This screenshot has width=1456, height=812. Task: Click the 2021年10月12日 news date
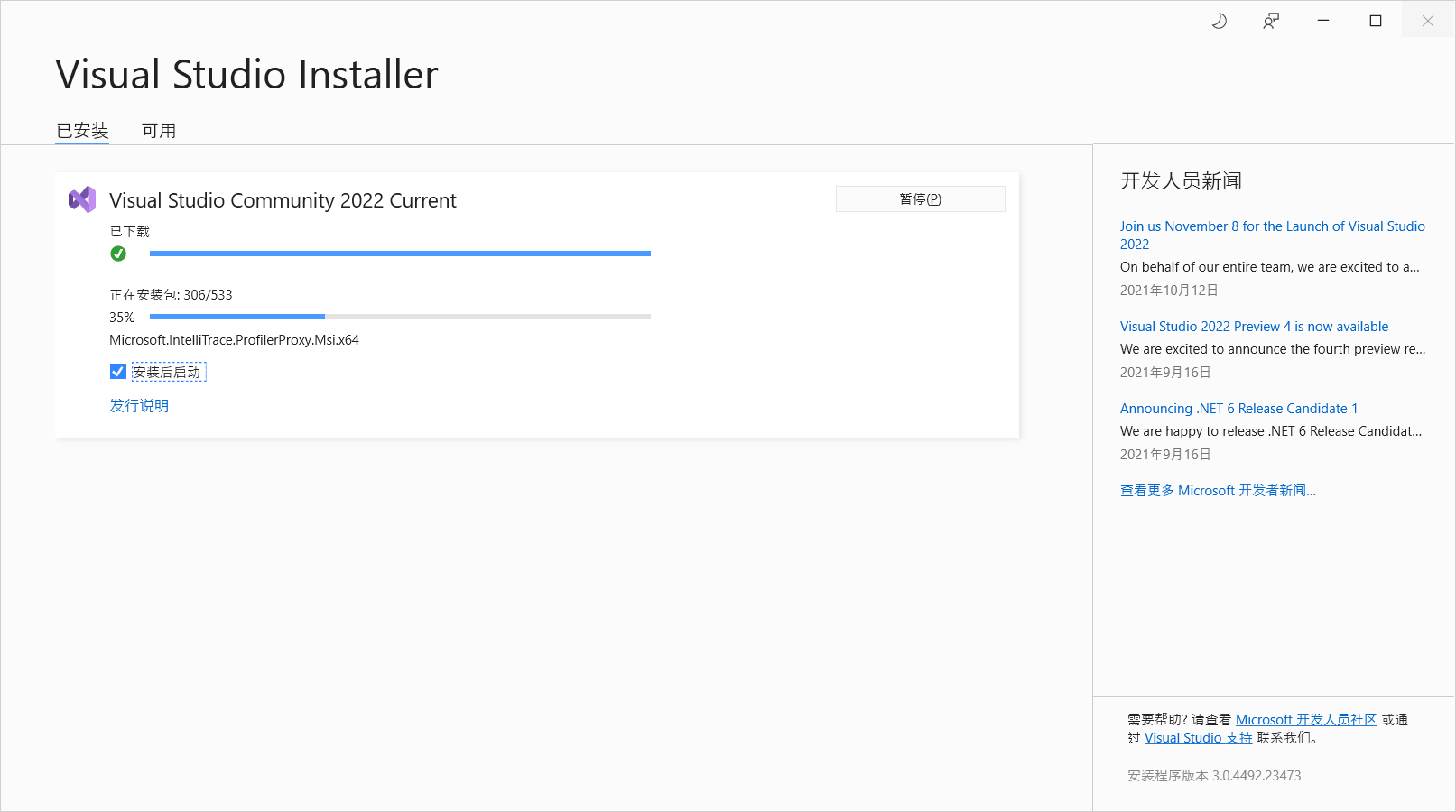pos(1169,291)
